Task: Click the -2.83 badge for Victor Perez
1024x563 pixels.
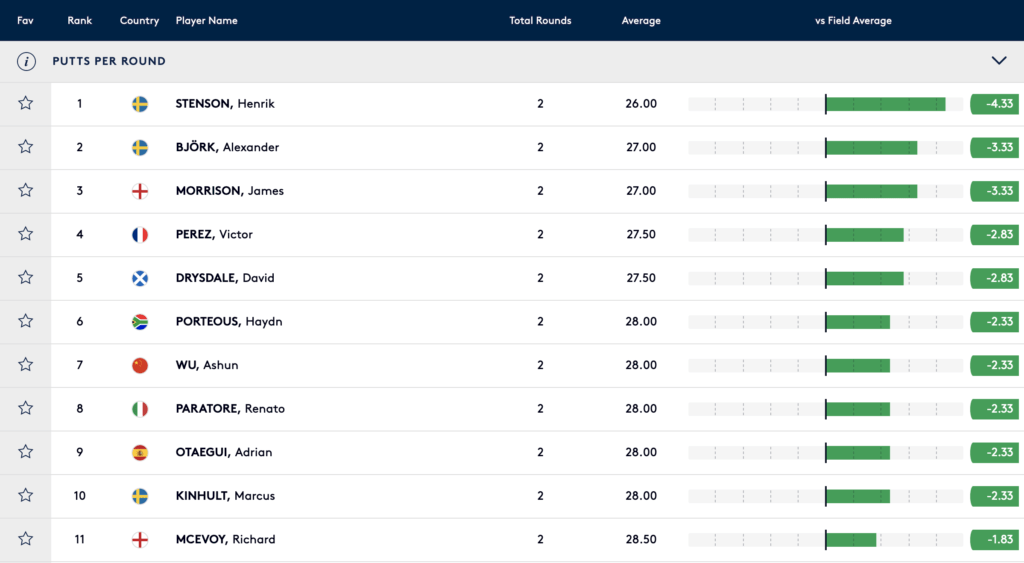Action: point(997,235)
